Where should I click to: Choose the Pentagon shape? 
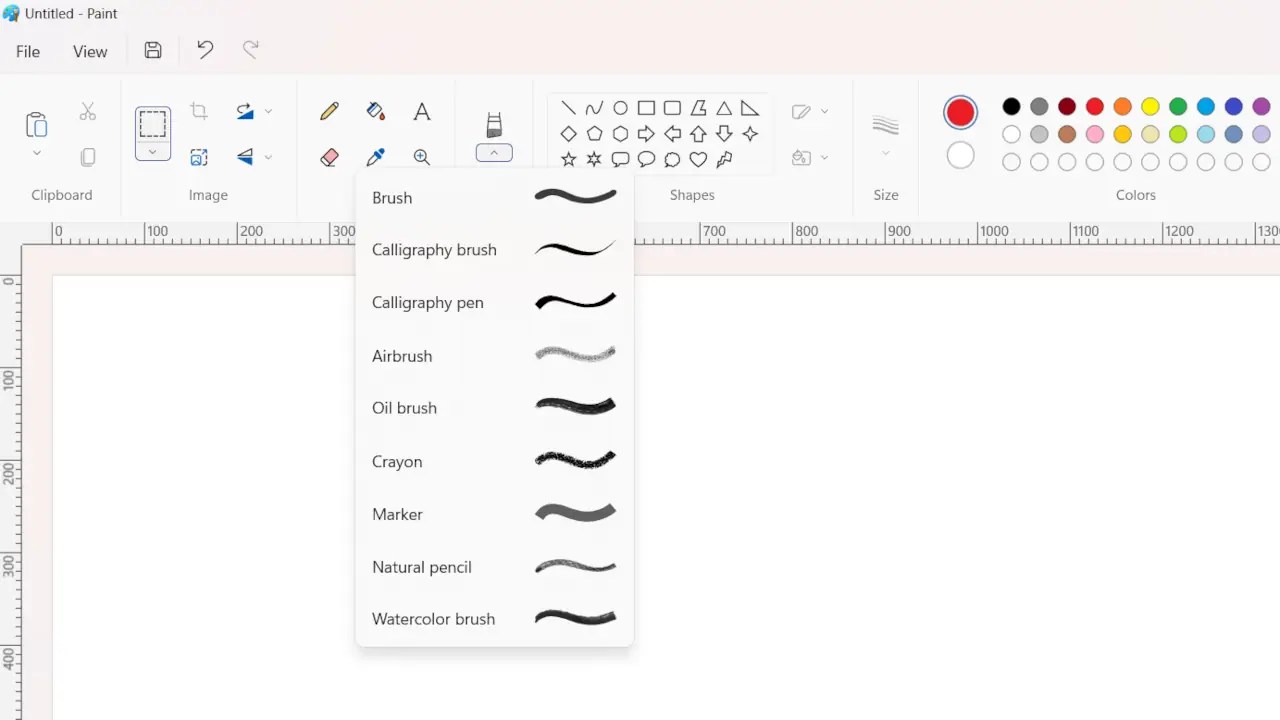594,134
